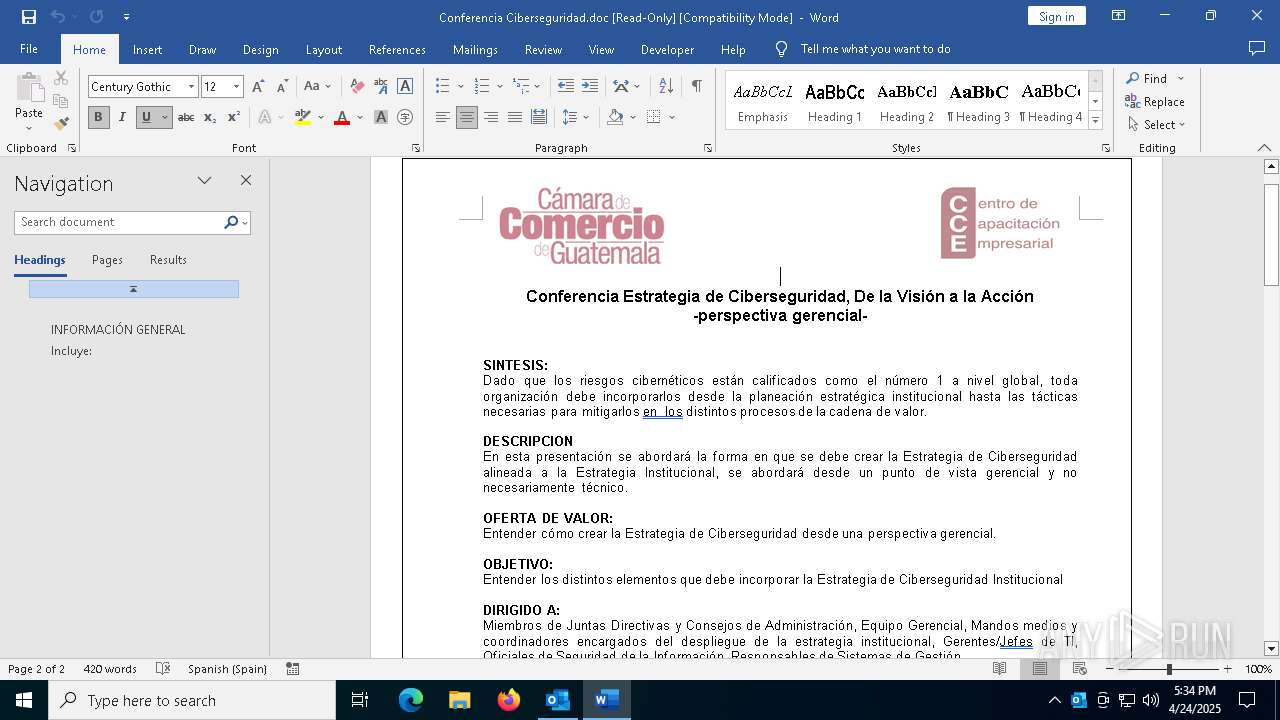Viewport: 1280px width, 720px height.
Task: Switch to Web Layout view
Action: tap(1080, 669)
